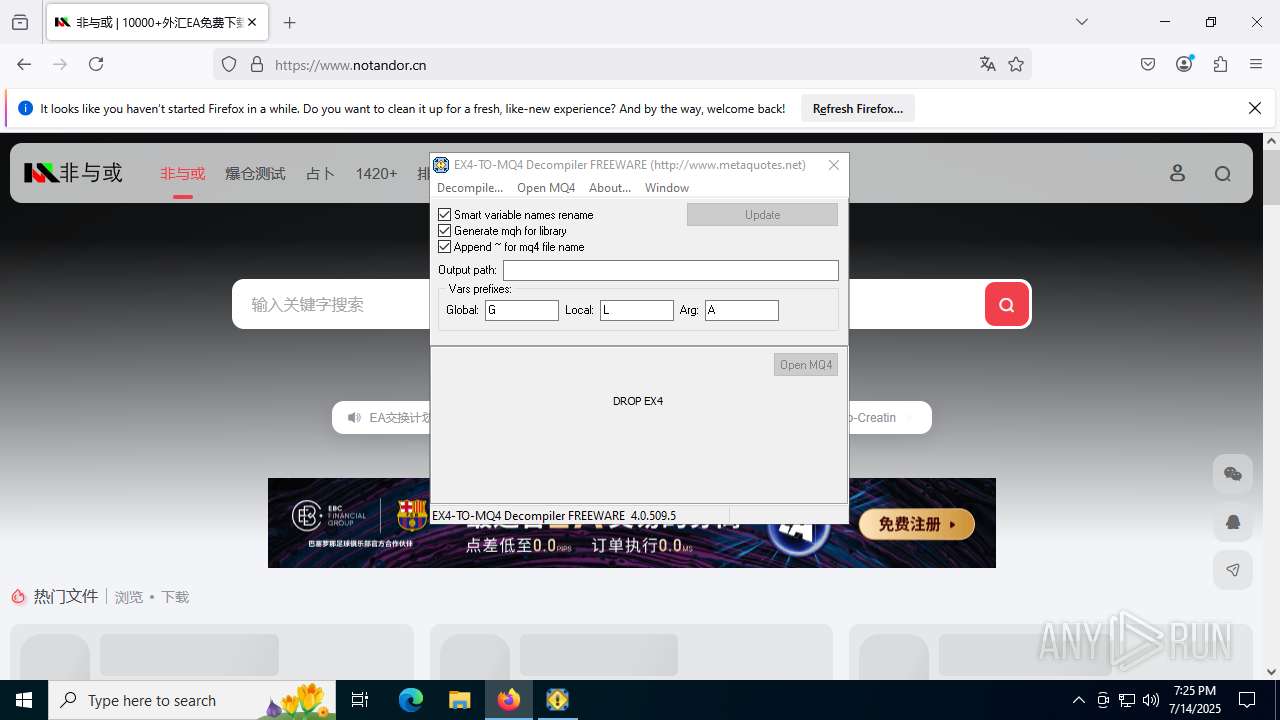
Task: Switch to Firefox on the taskbar
Action: 509,700
